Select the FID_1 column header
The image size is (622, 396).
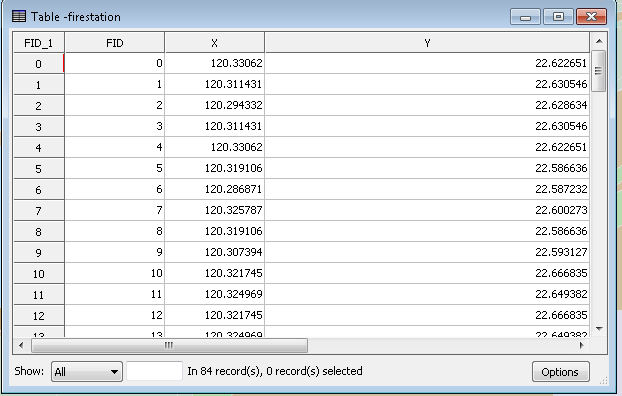(x=38, y=42)
